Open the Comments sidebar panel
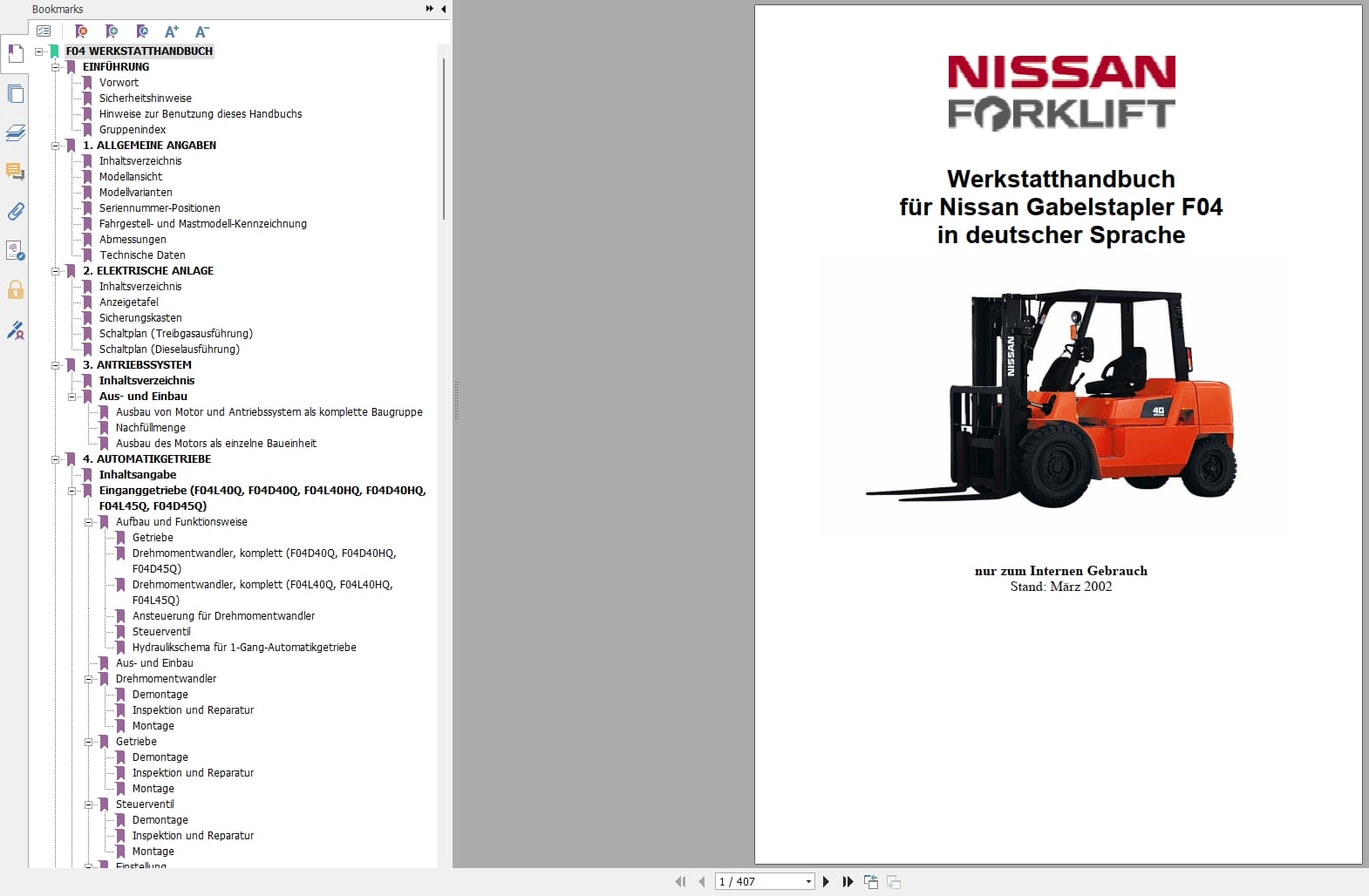Image resolution: width=1369 pixels, height=896 pixels. [x=15, y=172]
